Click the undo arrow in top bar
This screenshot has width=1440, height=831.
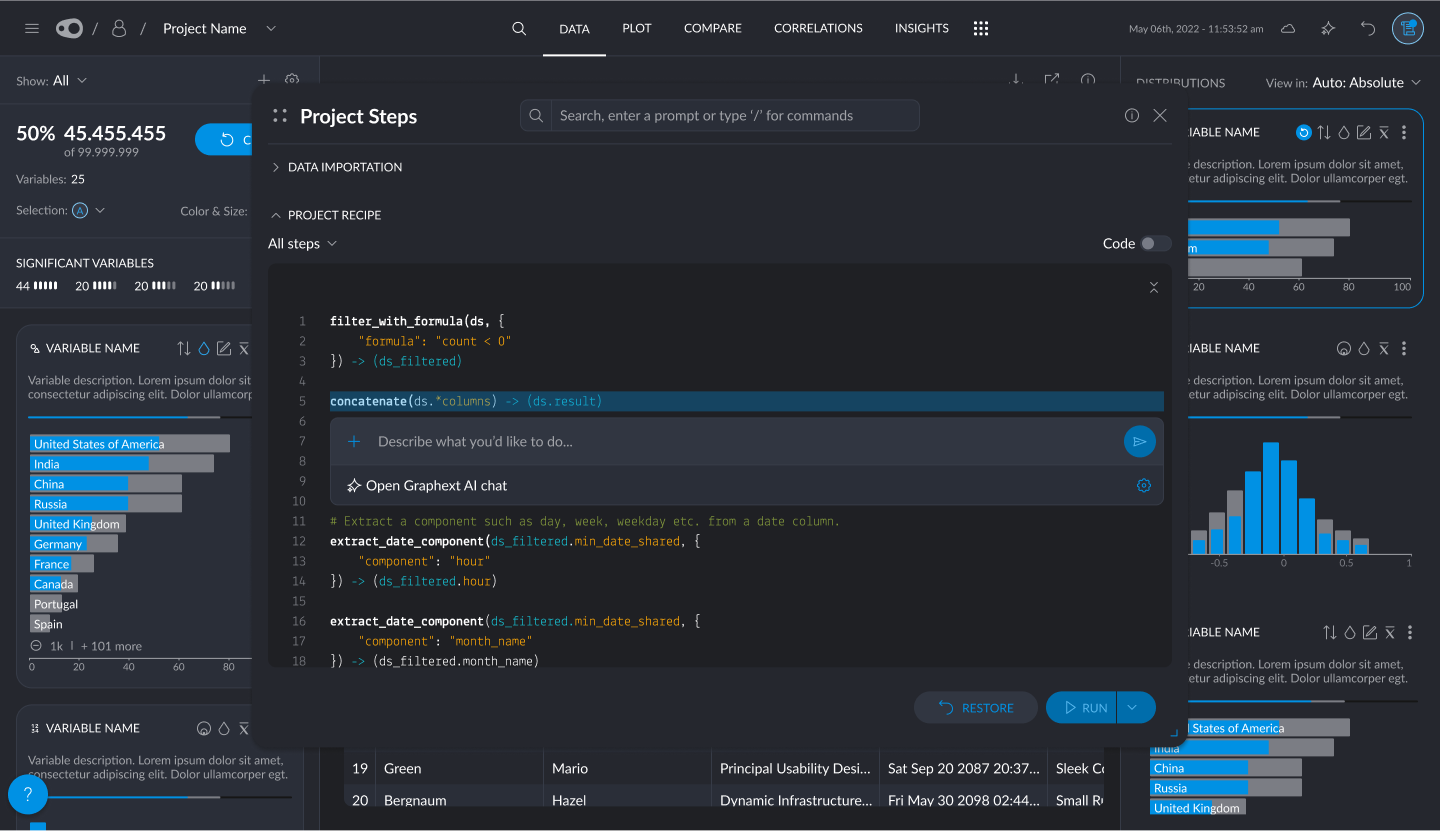click(x=1368, y=29)
